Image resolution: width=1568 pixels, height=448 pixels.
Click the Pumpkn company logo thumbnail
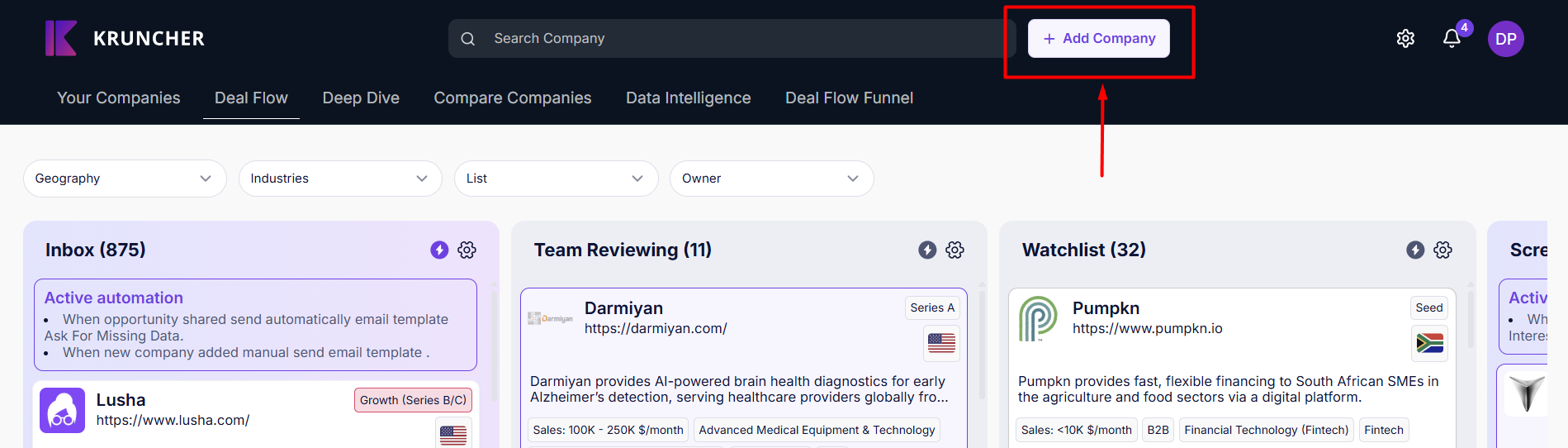point(1038,318)
